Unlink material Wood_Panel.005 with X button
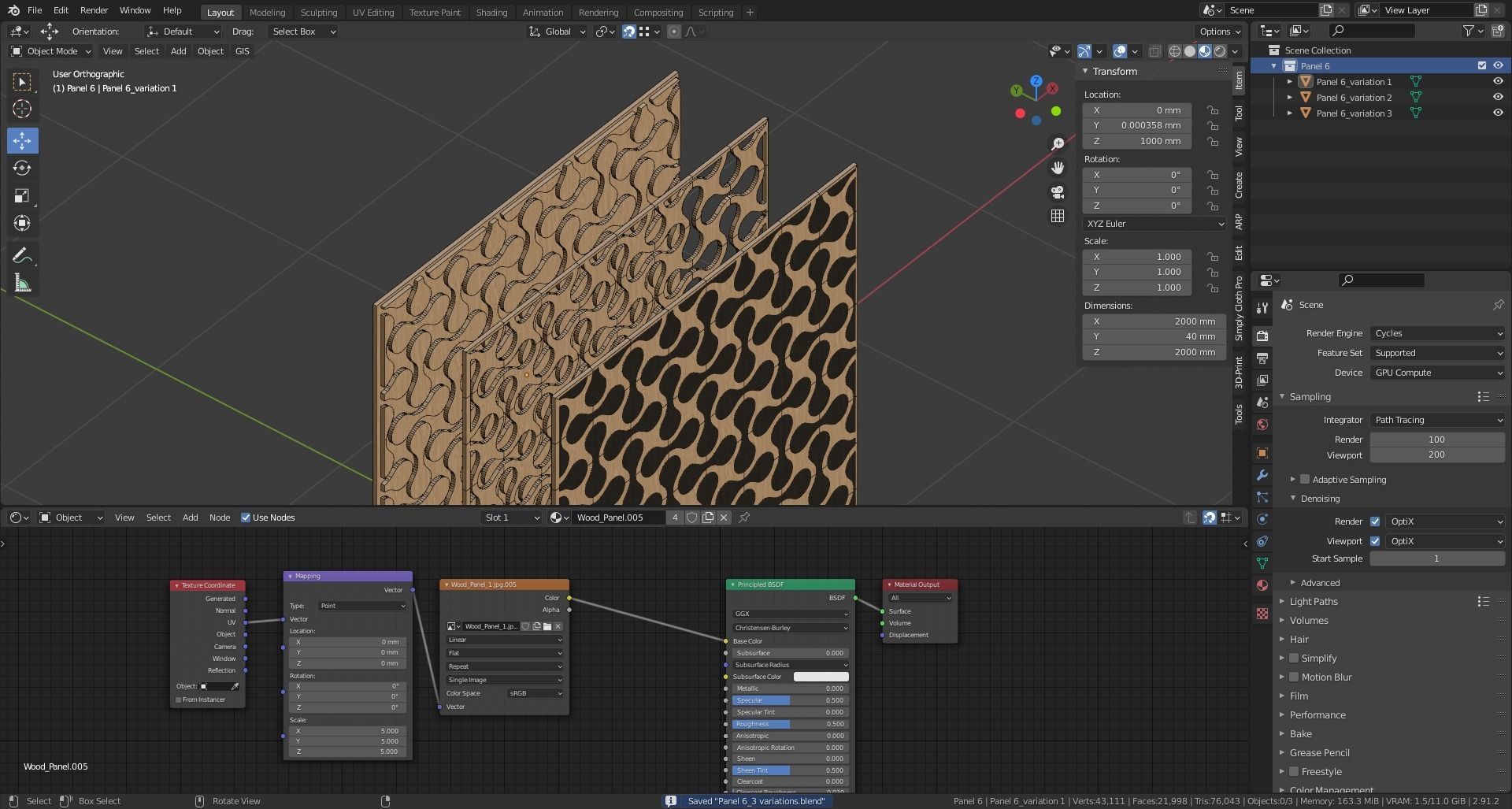 click(x=724, y=518)
